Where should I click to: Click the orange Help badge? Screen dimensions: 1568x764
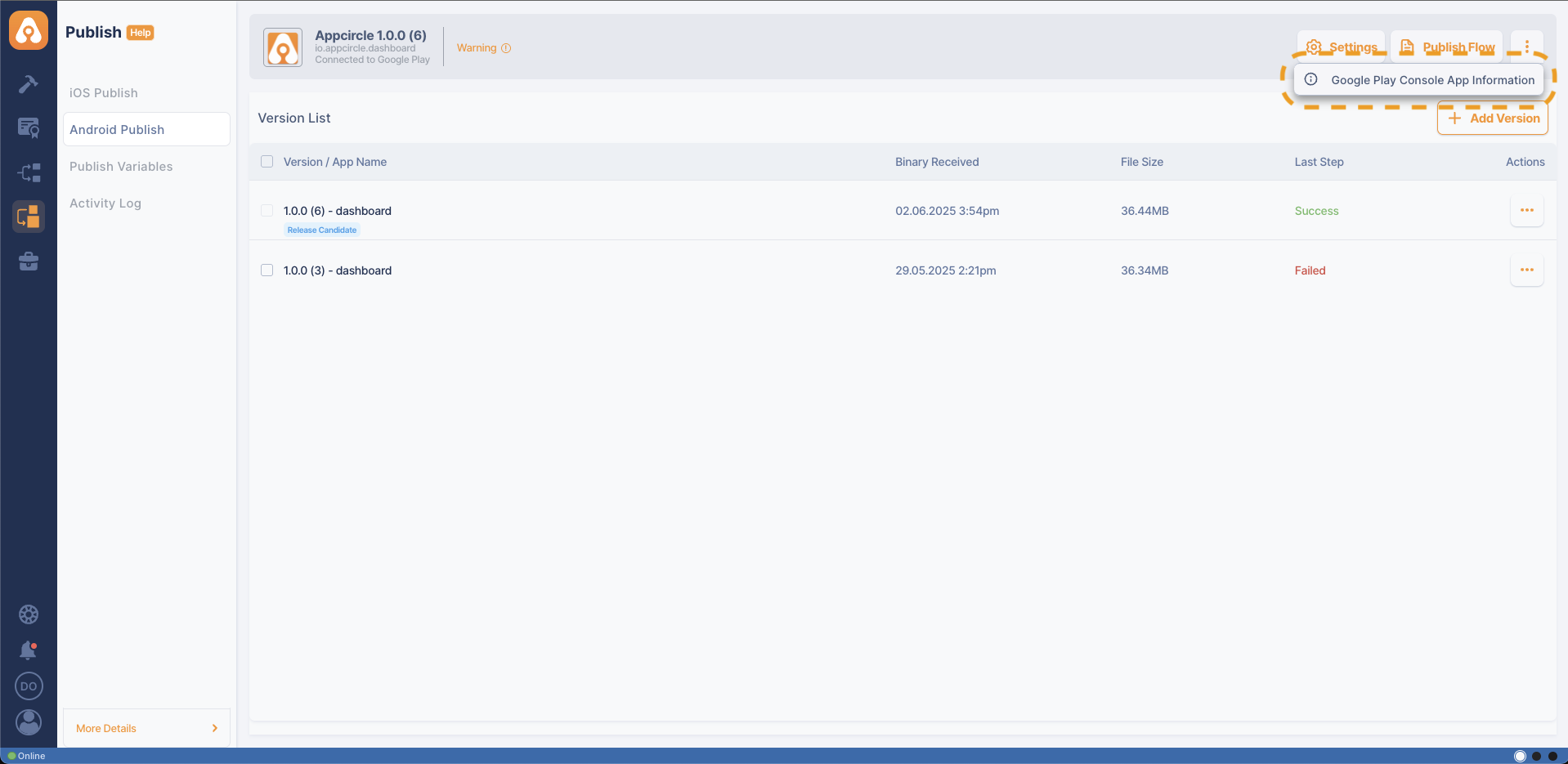[141, 33]
